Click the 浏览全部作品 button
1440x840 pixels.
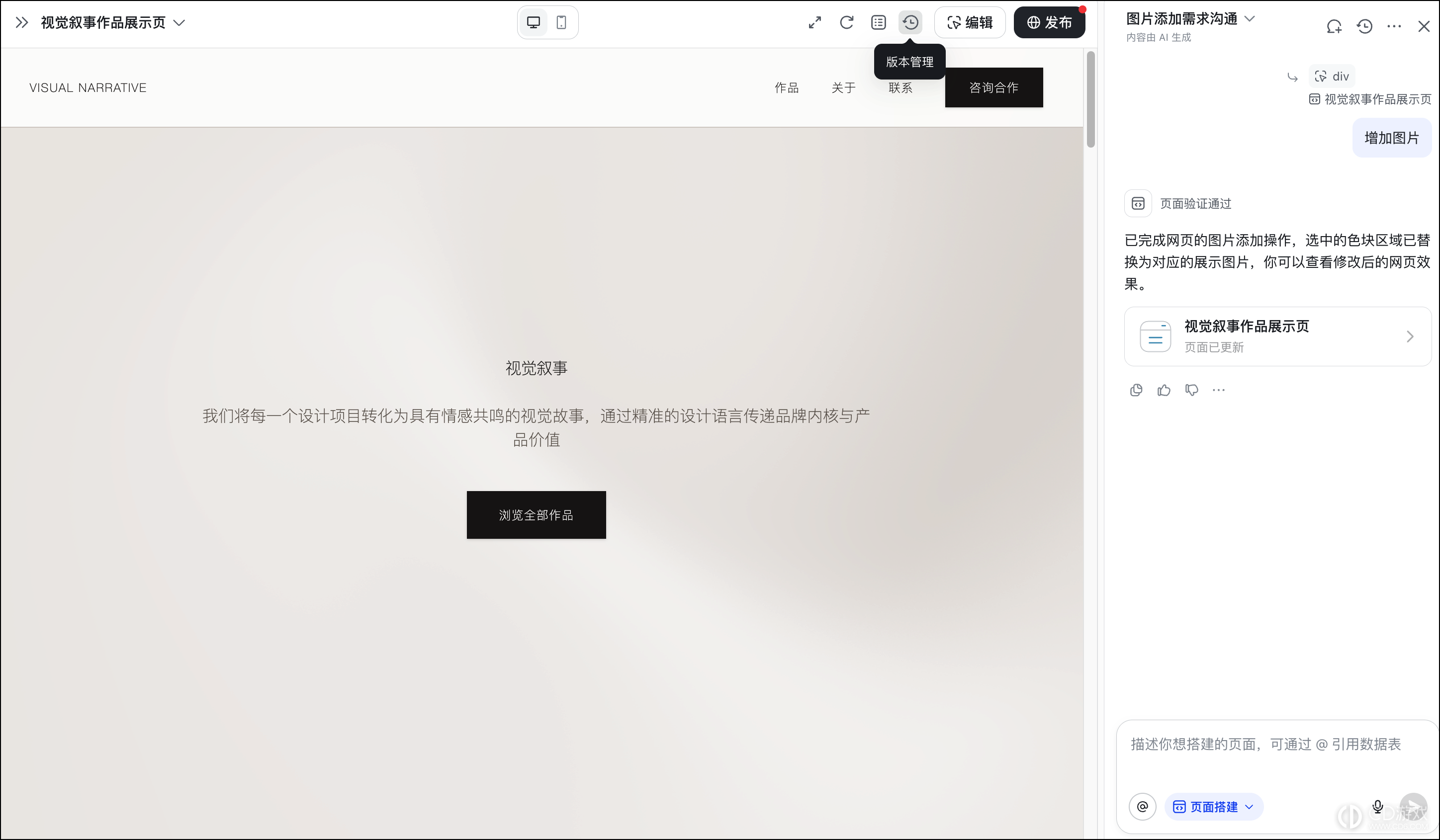536,515
